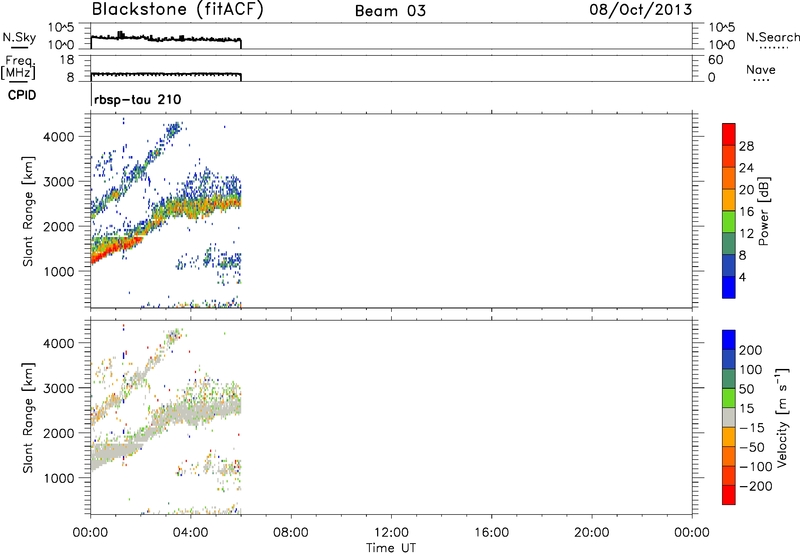Viewport: 800px width, 554px height.
Task: Click the red top of power colorbar
Action: pyautogui.click(x=729, y=134)
